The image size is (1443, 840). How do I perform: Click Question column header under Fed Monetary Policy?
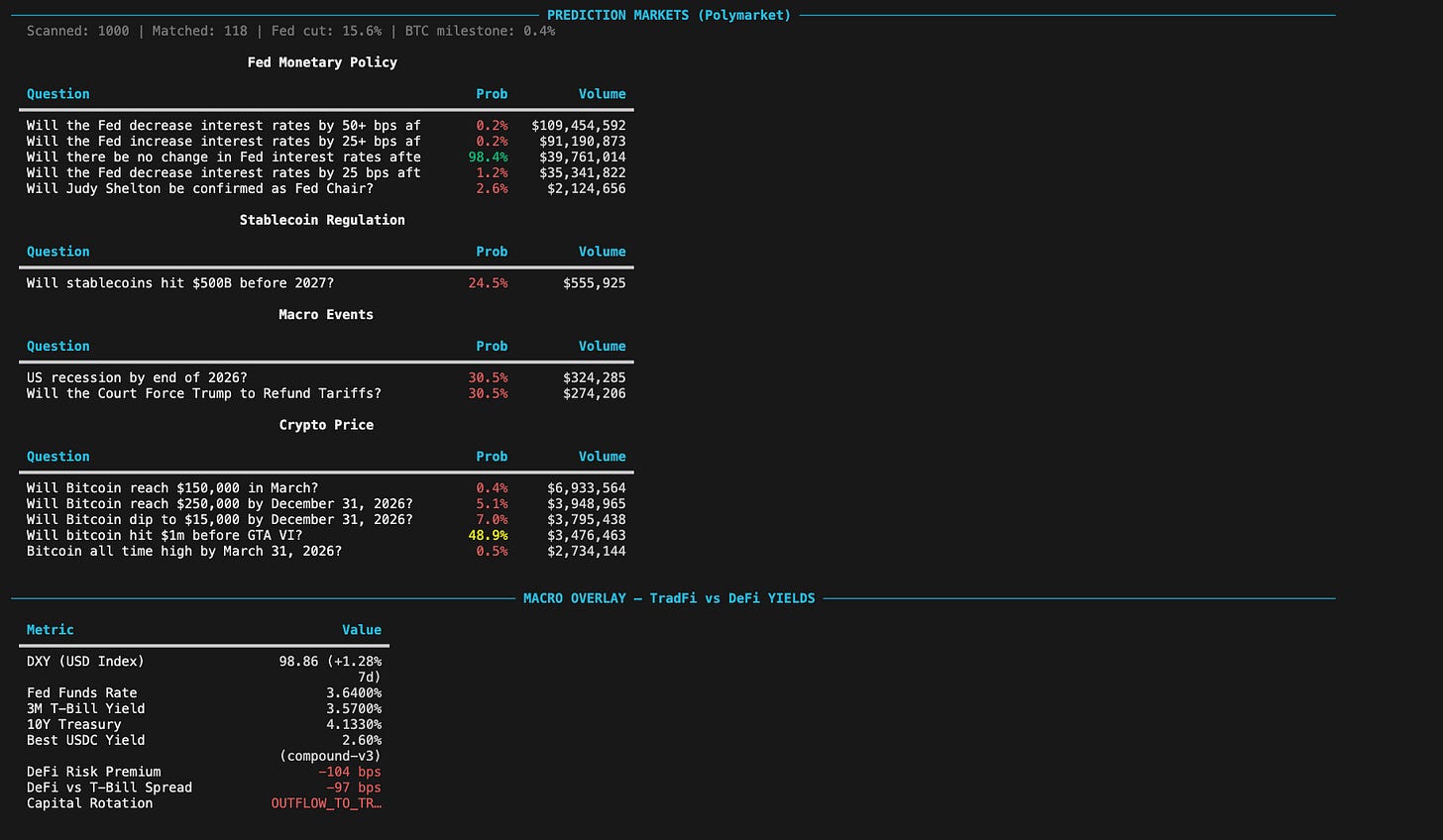[57, 94]
